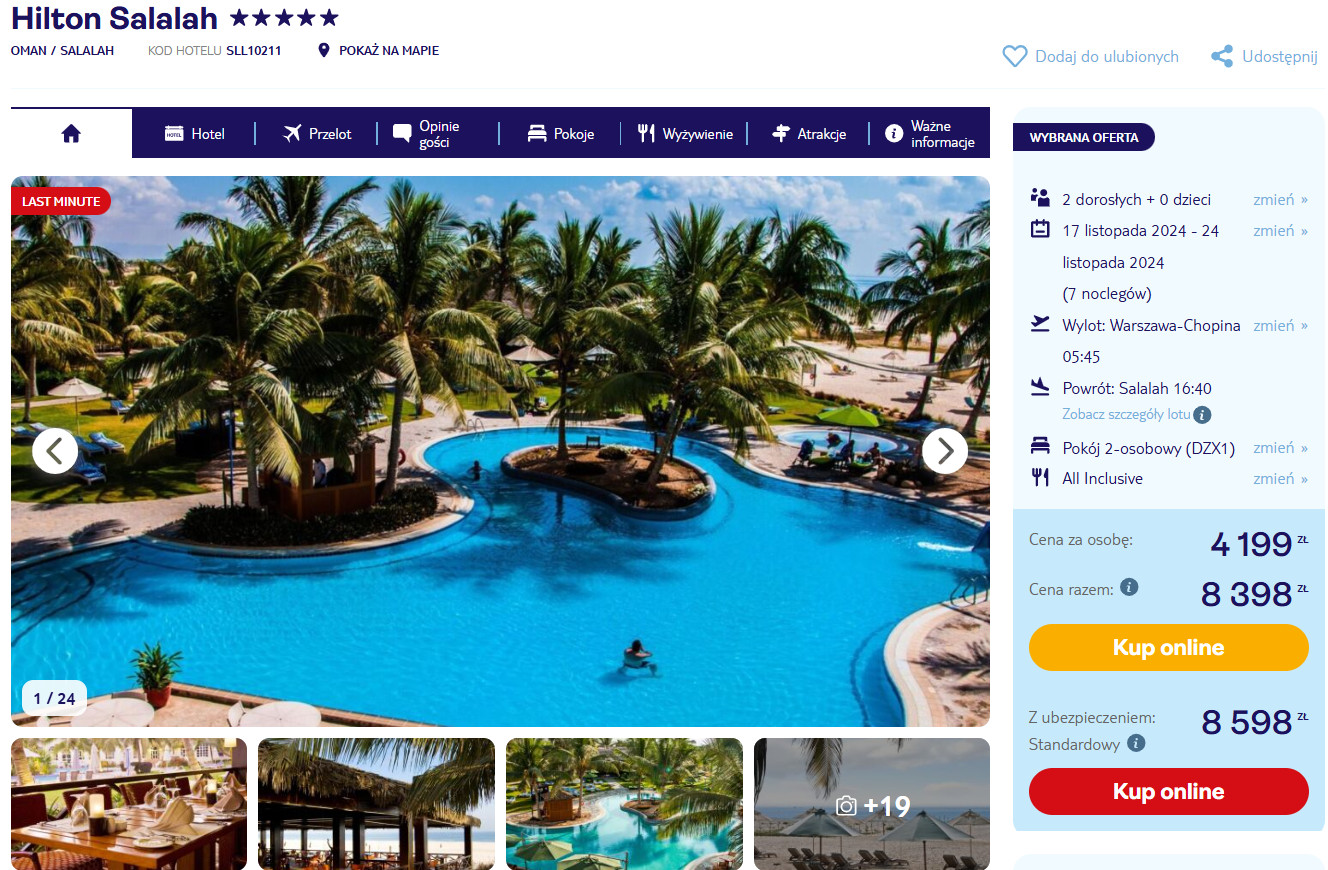Click the info icon beside Cena razem
The width and height of the screenshot is (1328, 870).
[1129, 587]
